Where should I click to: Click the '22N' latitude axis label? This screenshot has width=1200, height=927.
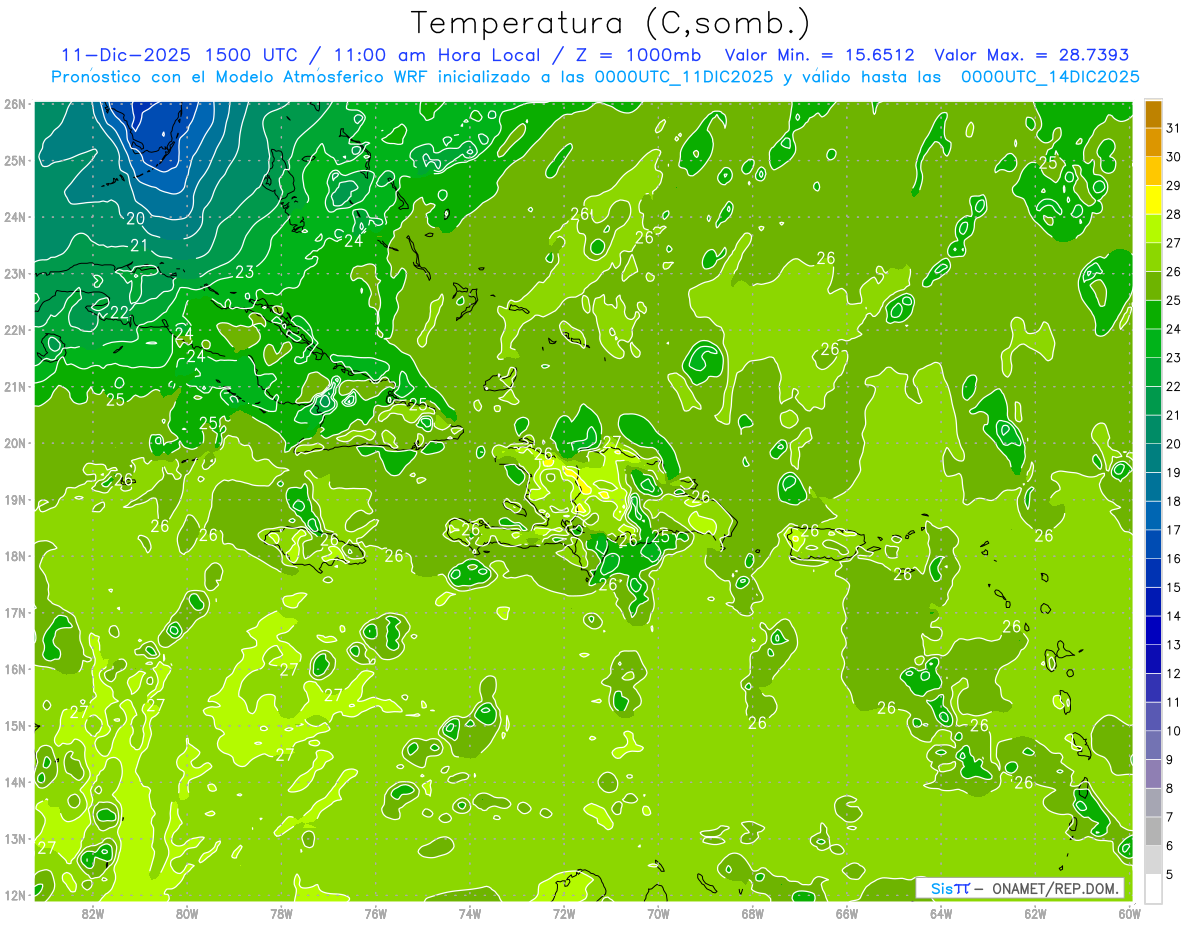(14, 330)
